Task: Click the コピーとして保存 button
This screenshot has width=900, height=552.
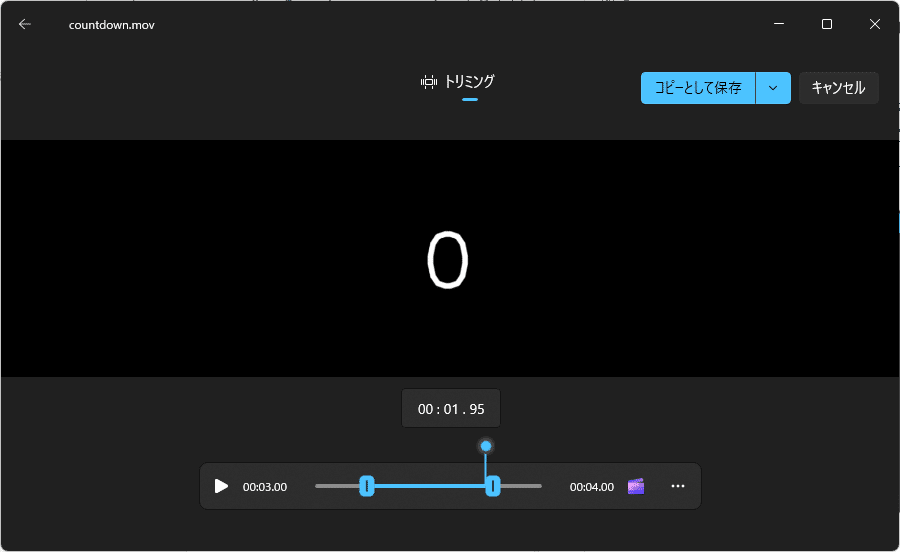Action: pyautogui.click(x=698, y=88)
